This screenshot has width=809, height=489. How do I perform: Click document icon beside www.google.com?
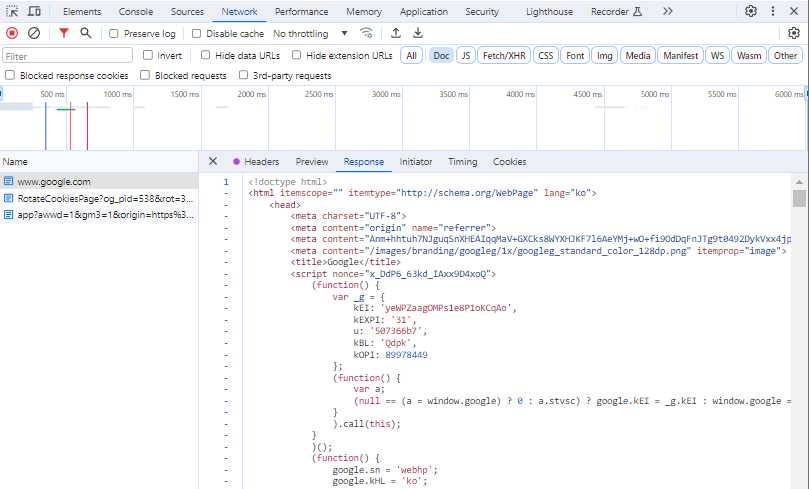click(x=9, y=181)
